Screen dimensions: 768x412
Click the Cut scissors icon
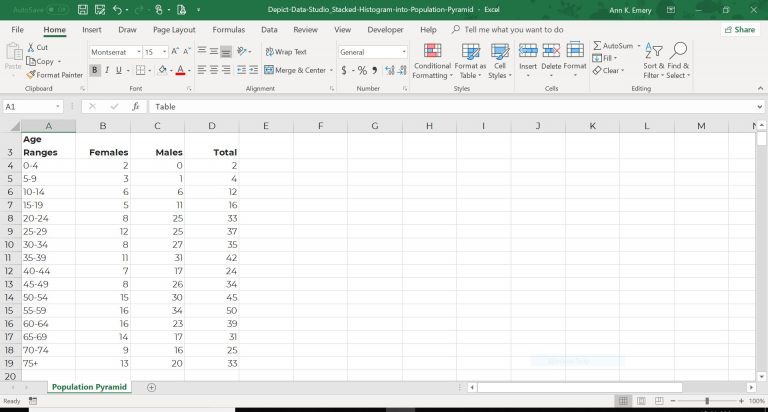31,47
